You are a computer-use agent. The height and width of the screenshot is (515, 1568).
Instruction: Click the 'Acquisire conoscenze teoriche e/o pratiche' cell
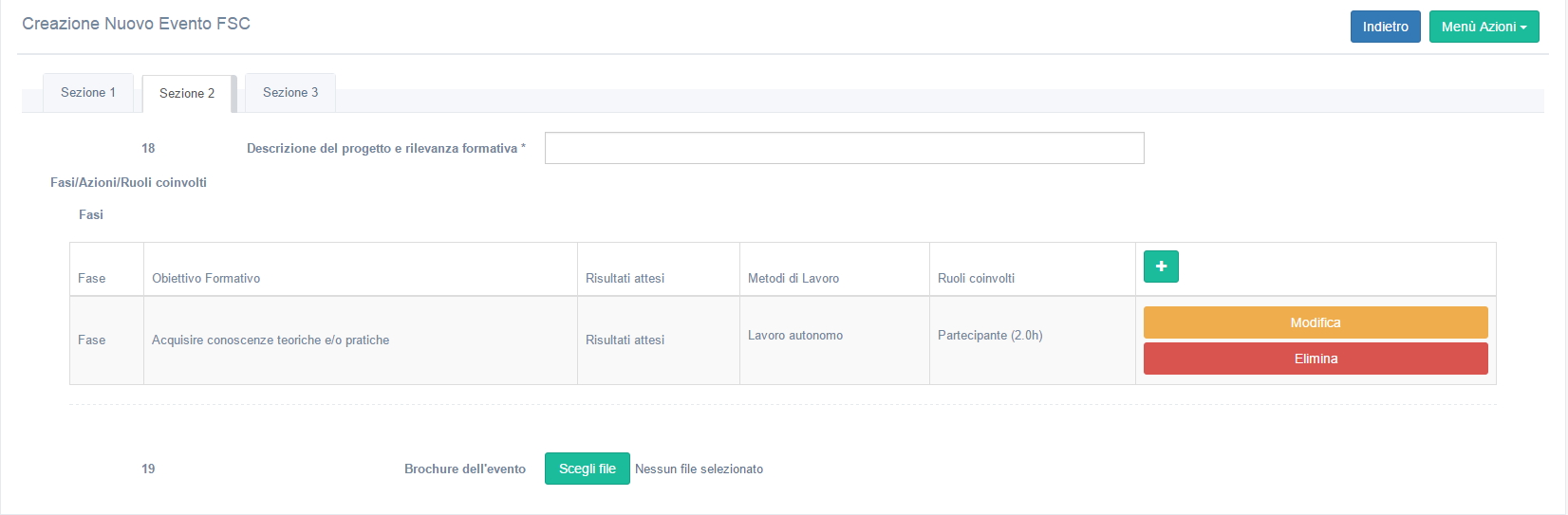click(271, 340)
